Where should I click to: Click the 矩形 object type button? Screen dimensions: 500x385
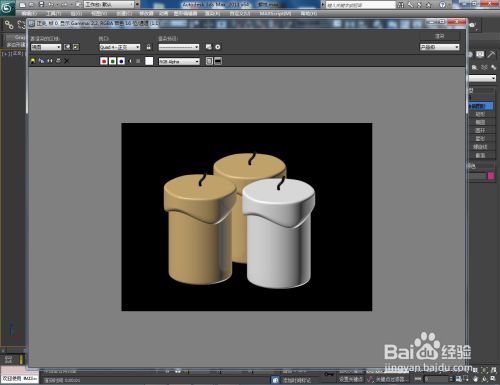point(480,114)
